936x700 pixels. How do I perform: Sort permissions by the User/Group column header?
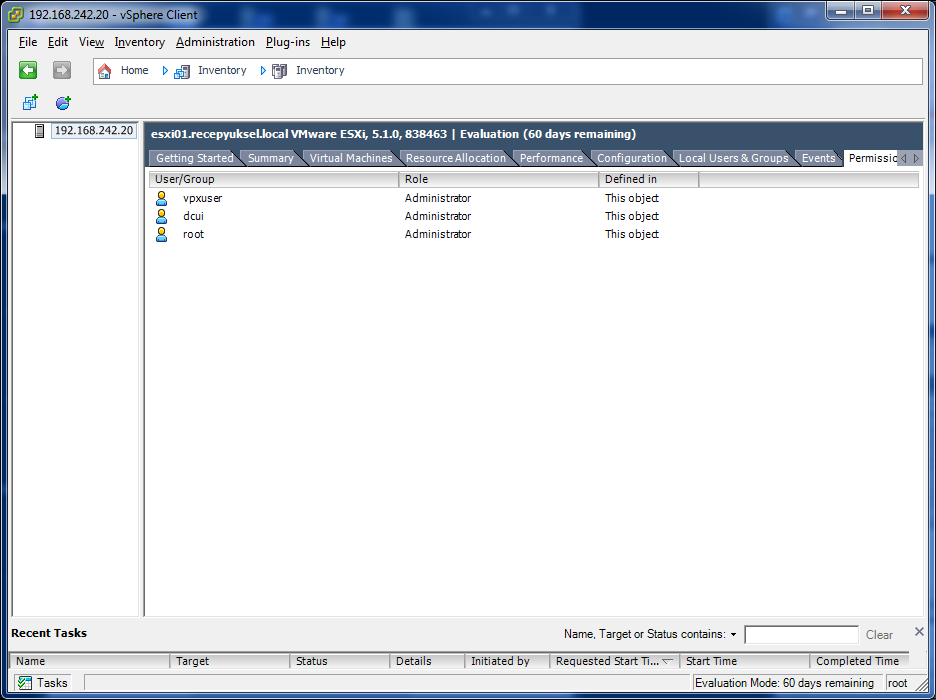pyautogui.click(x=274, y=179)
